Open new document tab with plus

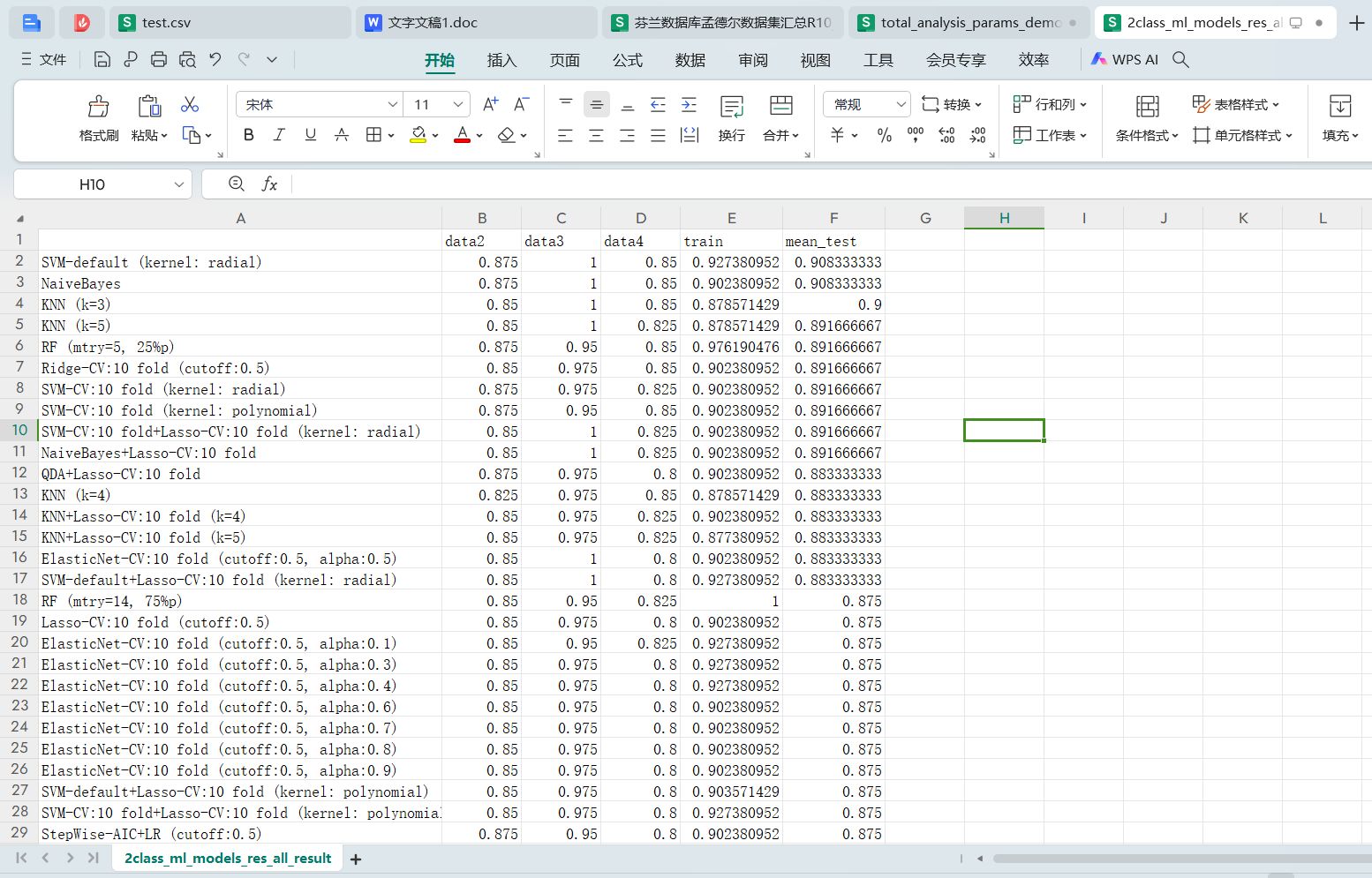coord(1357,23)
